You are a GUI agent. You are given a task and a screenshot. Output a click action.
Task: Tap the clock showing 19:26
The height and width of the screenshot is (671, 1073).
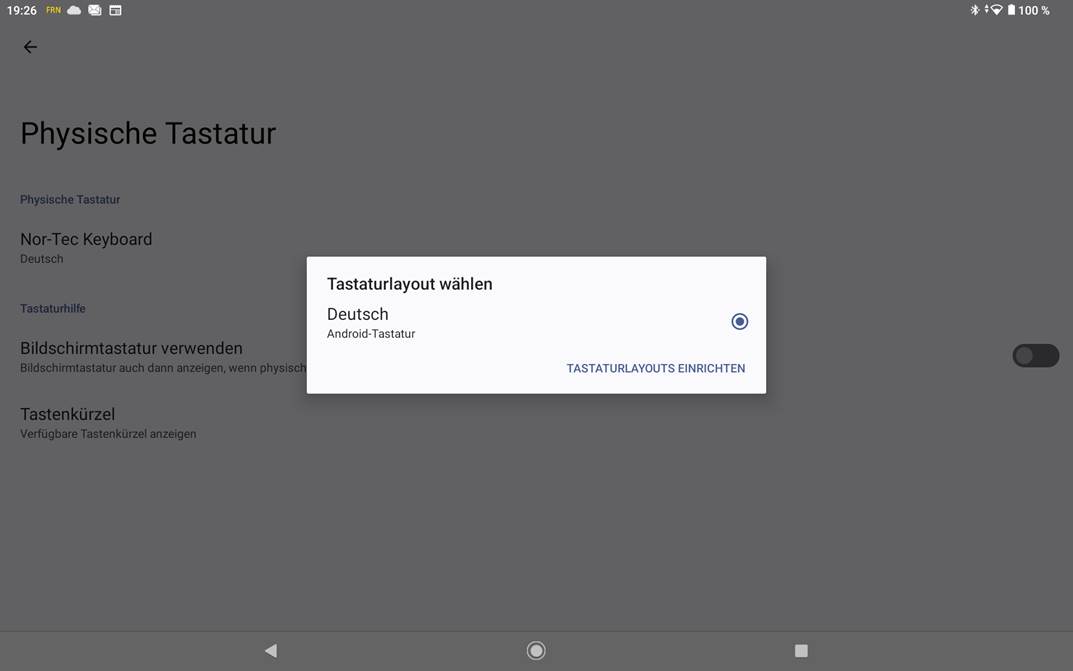point(21,10)
